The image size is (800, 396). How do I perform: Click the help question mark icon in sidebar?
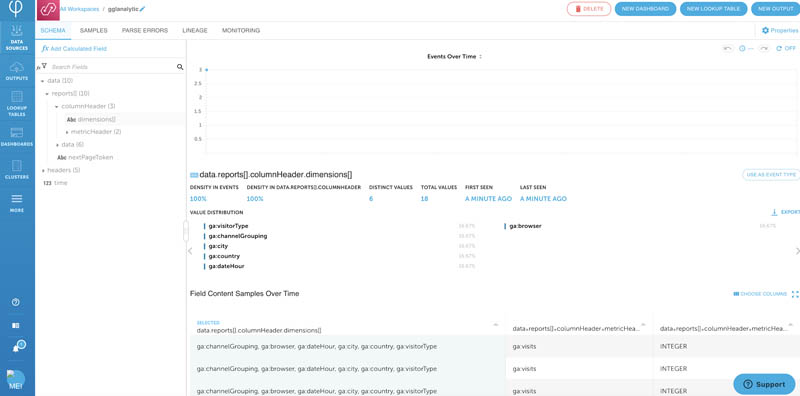(x=16, y=302)
